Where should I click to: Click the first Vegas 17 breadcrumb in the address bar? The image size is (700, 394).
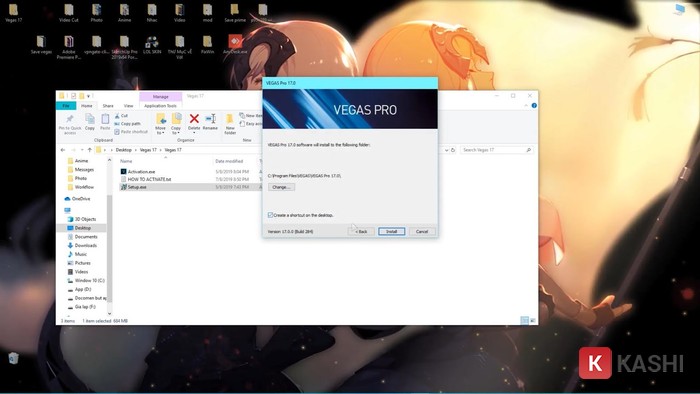click(x=148, y=150)
